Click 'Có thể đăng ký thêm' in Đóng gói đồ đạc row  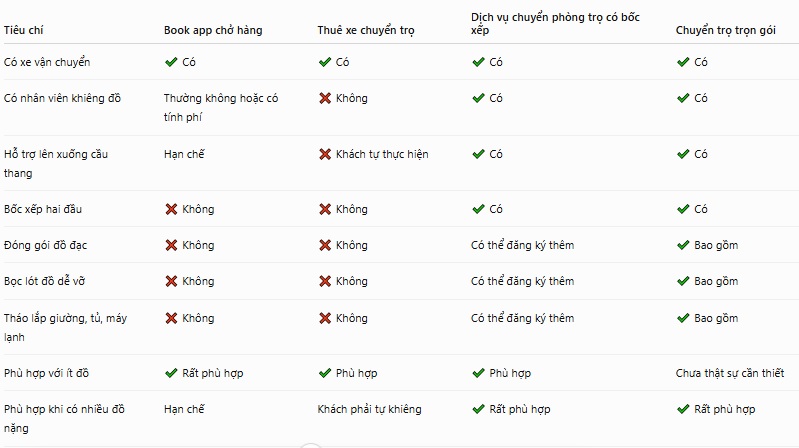[x=522, y=245]
